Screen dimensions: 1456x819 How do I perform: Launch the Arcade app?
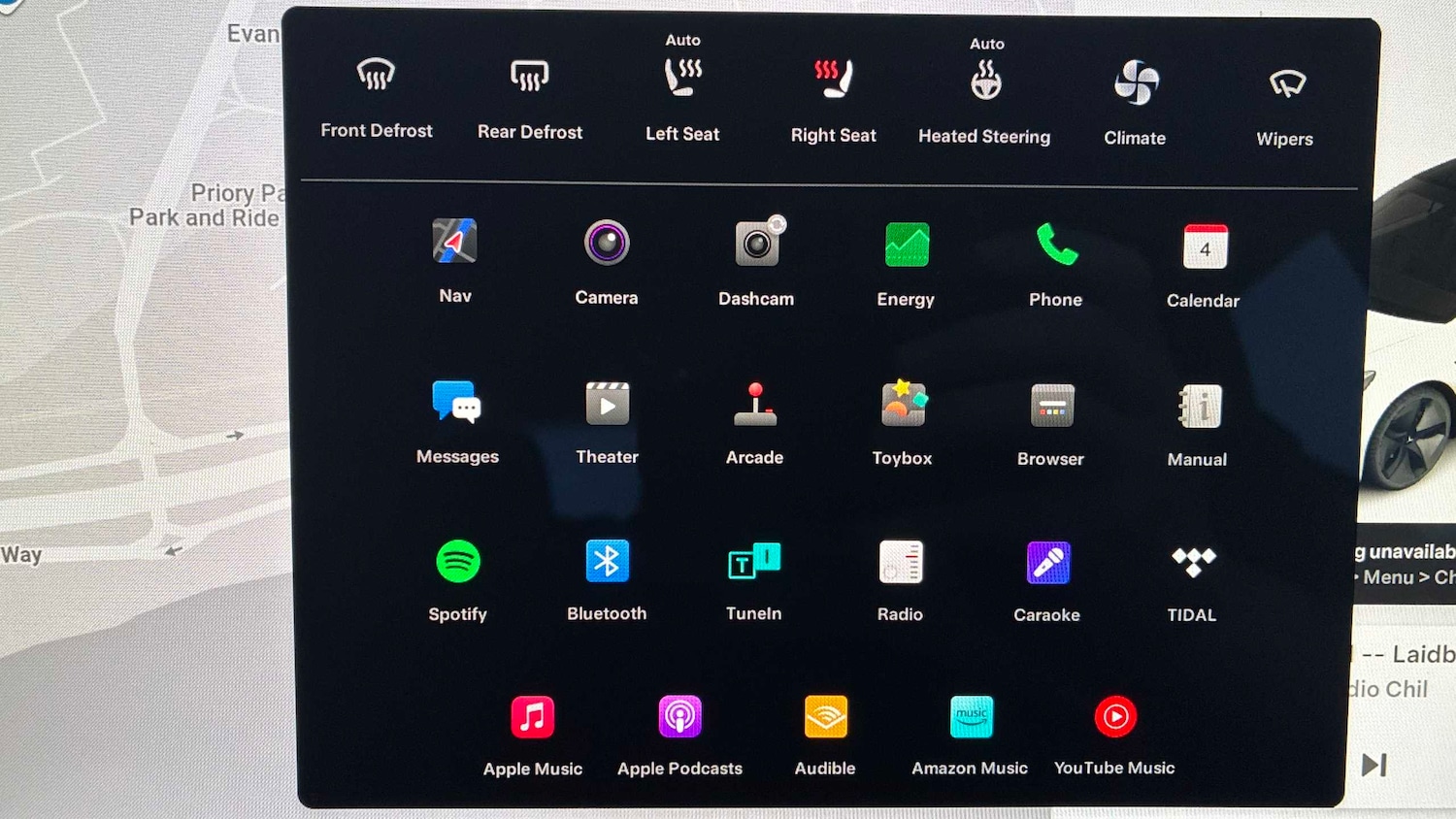tap(755, 405)
